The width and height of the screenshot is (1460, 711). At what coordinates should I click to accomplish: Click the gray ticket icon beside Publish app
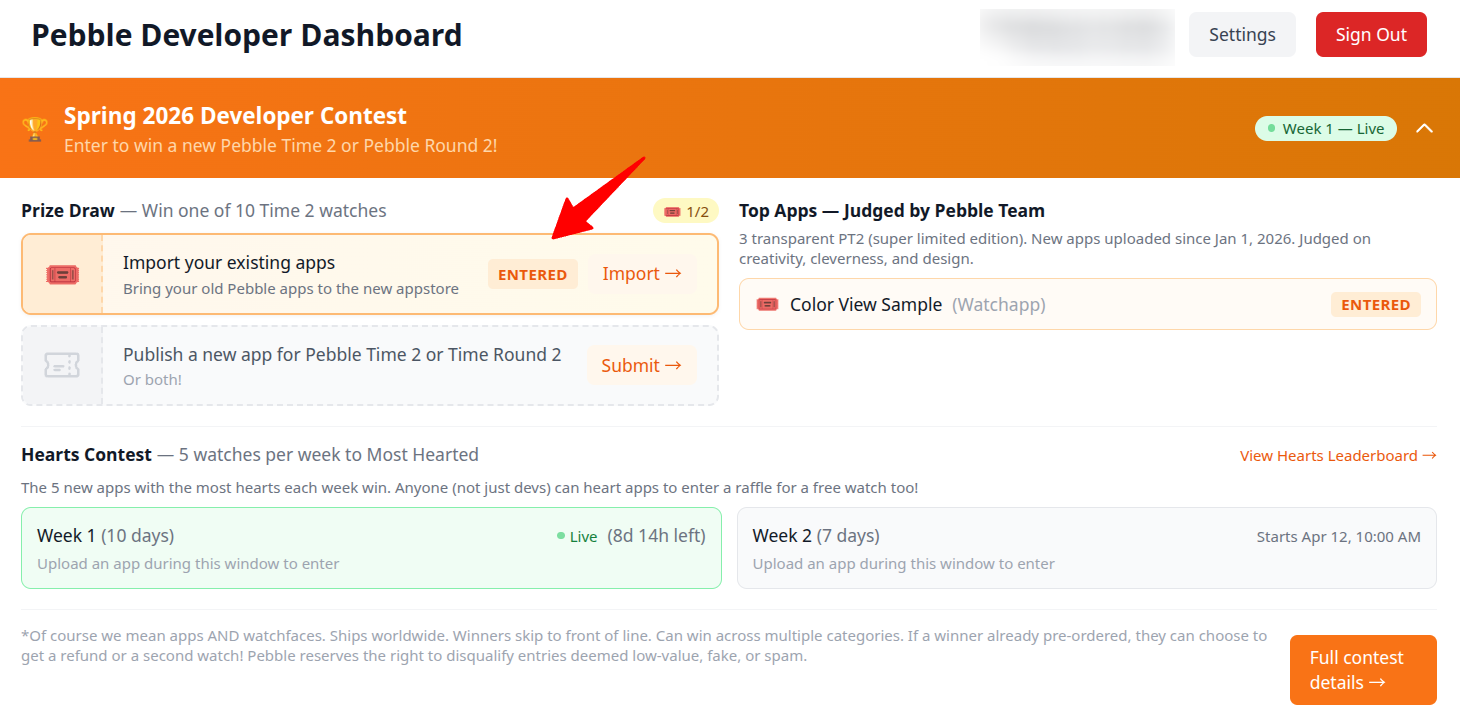(x=62, y=365)
